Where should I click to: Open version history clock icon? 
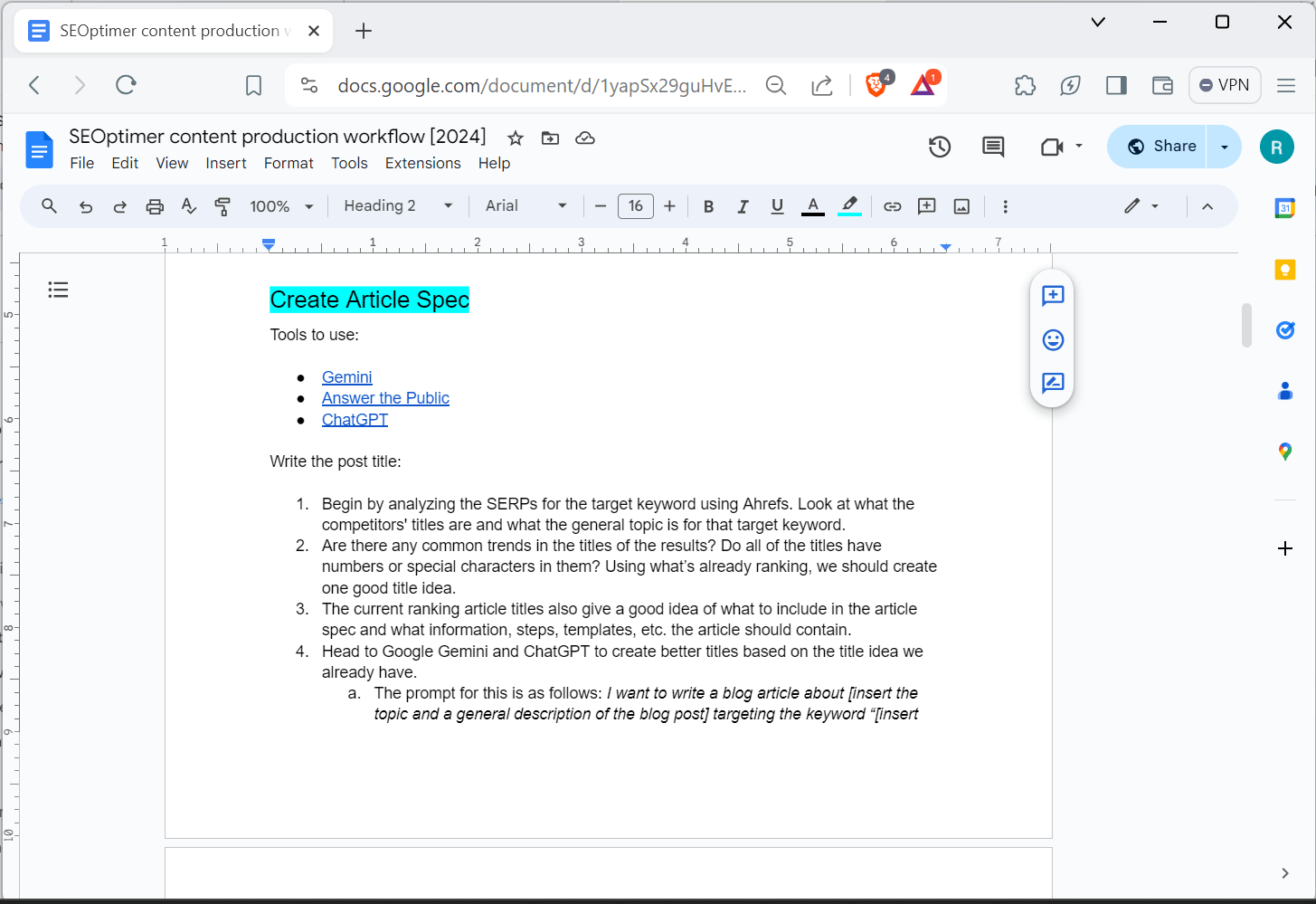pos(940,147)
